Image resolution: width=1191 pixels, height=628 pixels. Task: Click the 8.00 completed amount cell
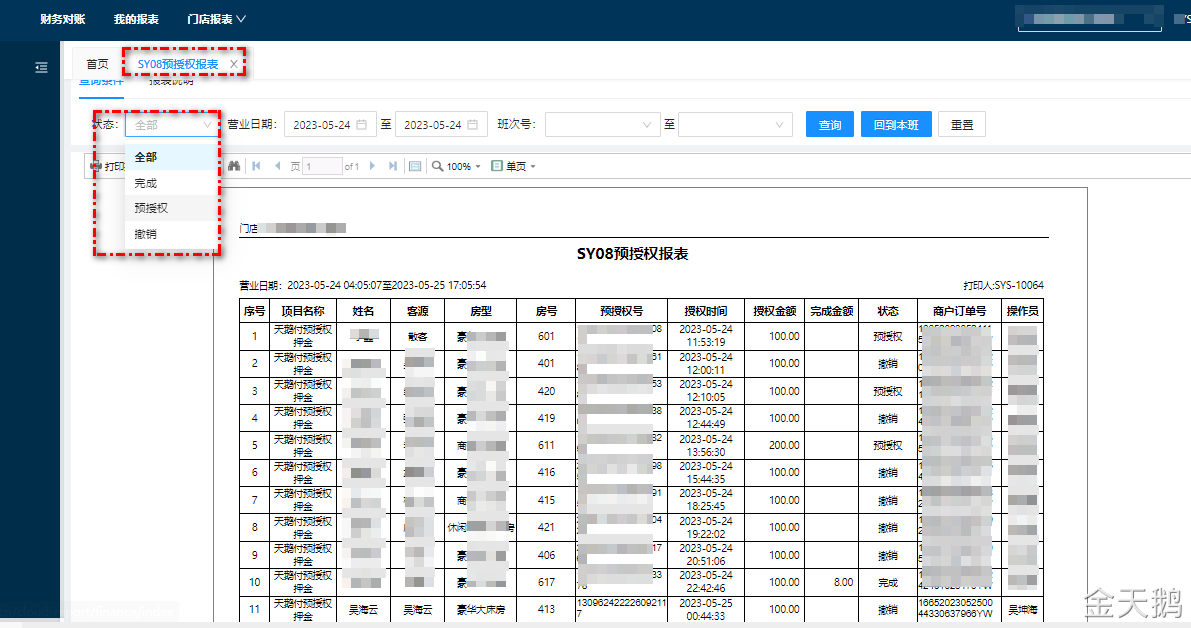(x=832, y=582)
